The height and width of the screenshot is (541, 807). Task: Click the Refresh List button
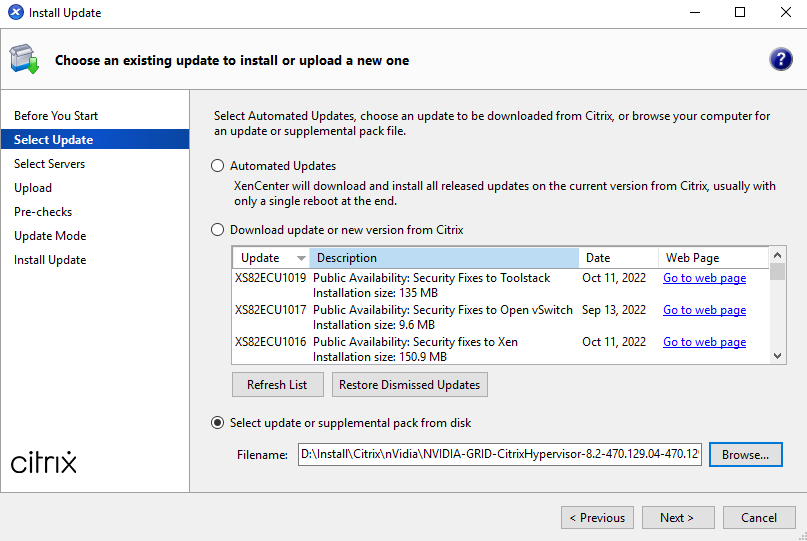pos(277,385)
